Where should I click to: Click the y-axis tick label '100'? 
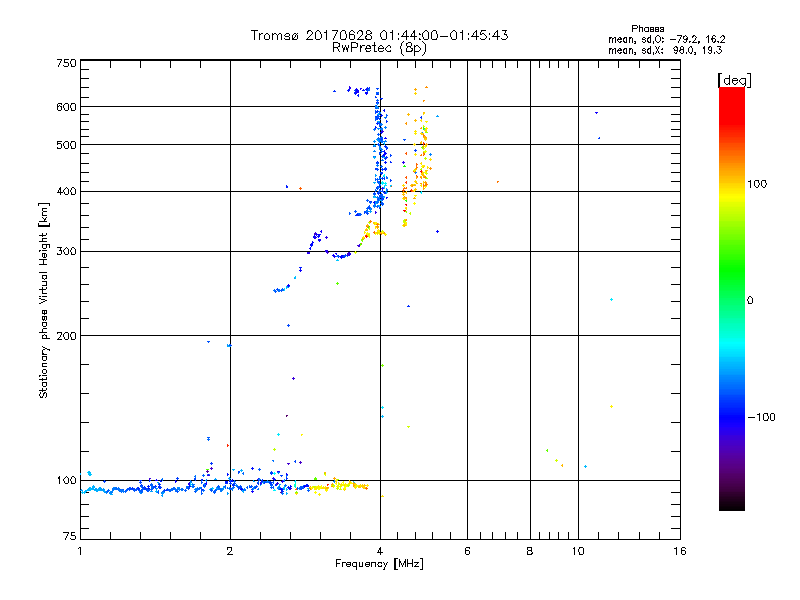67,481
